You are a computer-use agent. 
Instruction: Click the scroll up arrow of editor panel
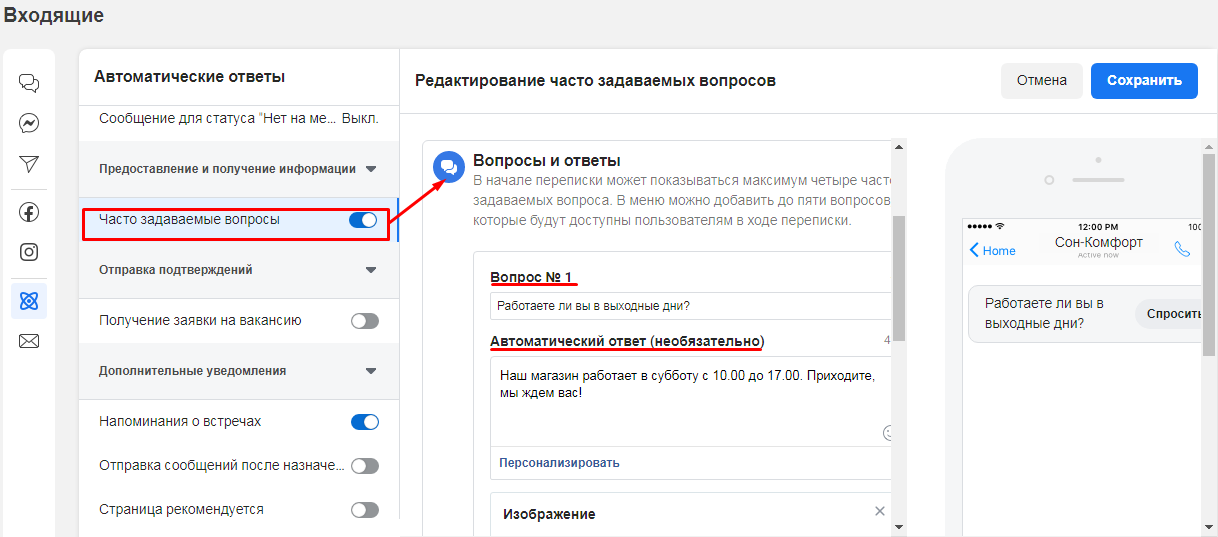(898, 147)
